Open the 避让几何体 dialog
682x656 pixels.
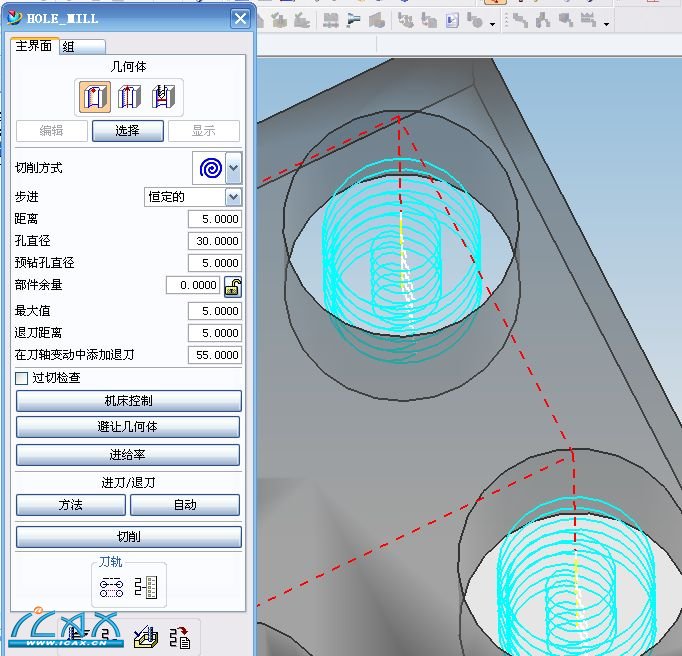[x=128, y=427]
